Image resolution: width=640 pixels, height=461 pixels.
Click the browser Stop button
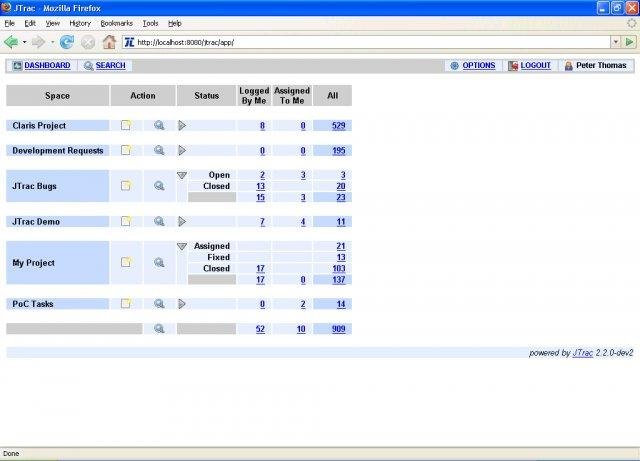pyautogui.click(x=87, y=42)
